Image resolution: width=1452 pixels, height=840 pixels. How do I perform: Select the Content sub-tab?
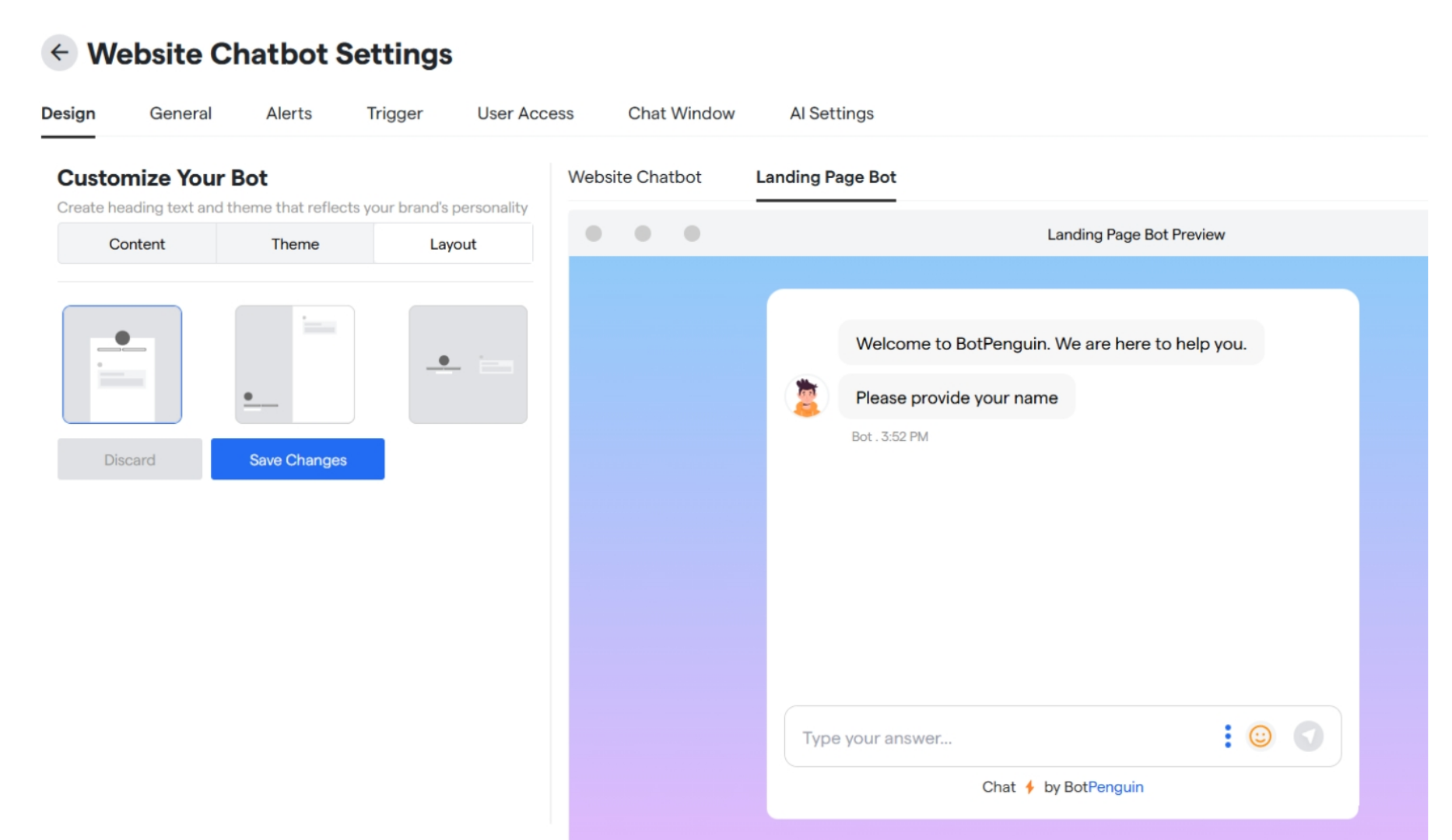coord(137,244)
